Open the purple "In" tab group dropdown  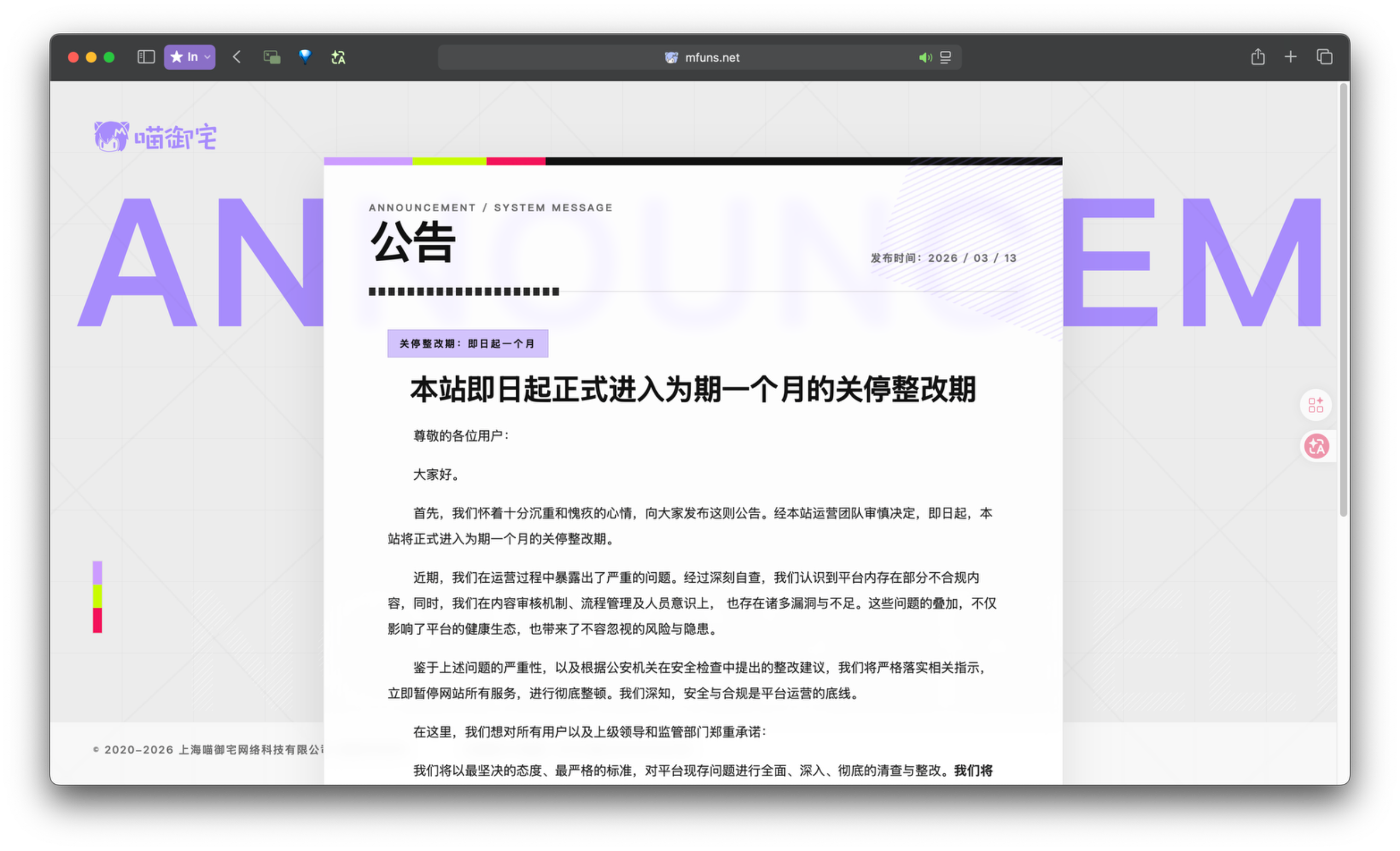pyautogui.click(x=190, y=57)
